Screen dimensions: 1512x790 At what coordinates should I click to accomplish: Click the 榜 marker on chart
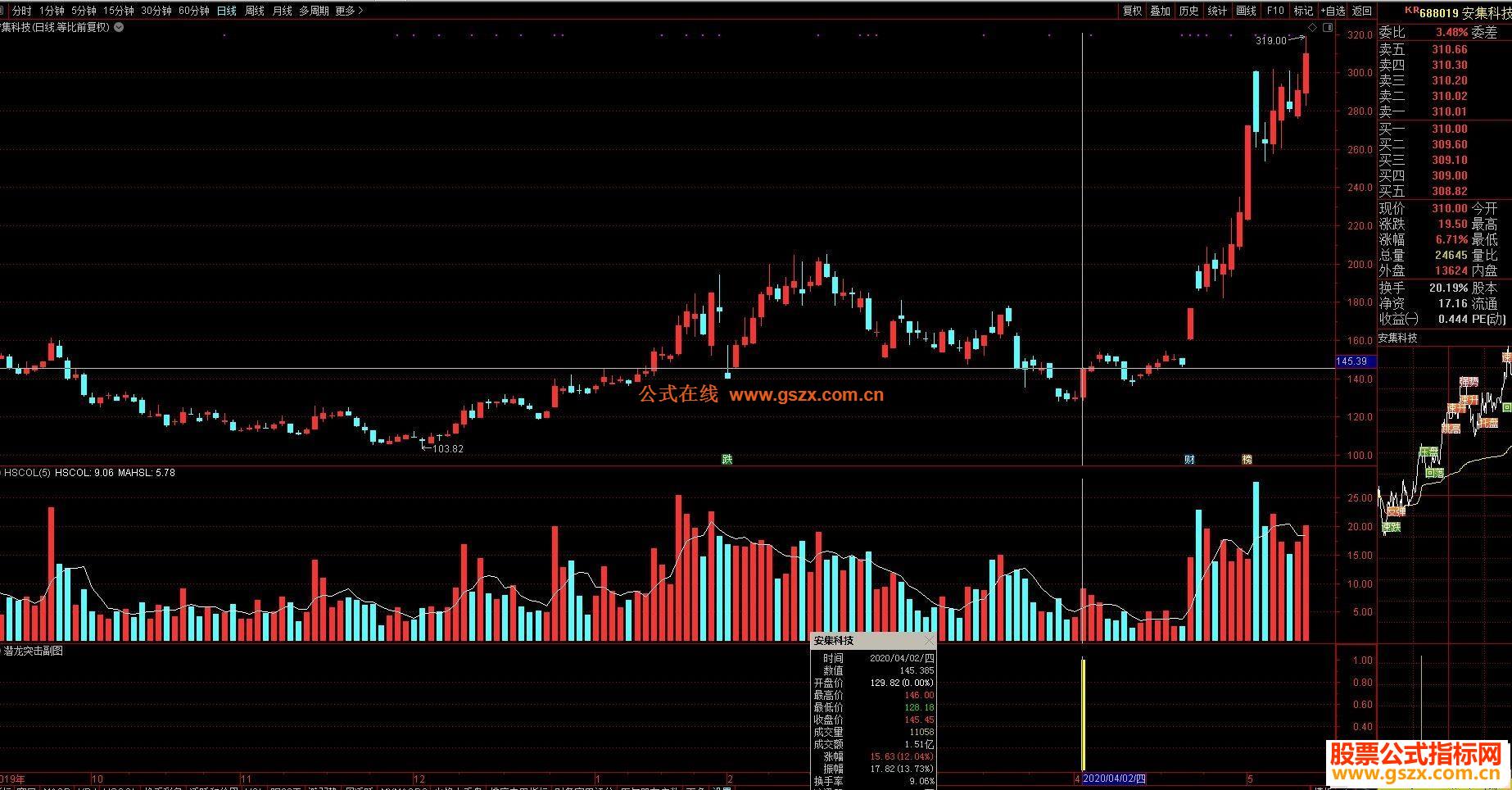coord(1247,459)
